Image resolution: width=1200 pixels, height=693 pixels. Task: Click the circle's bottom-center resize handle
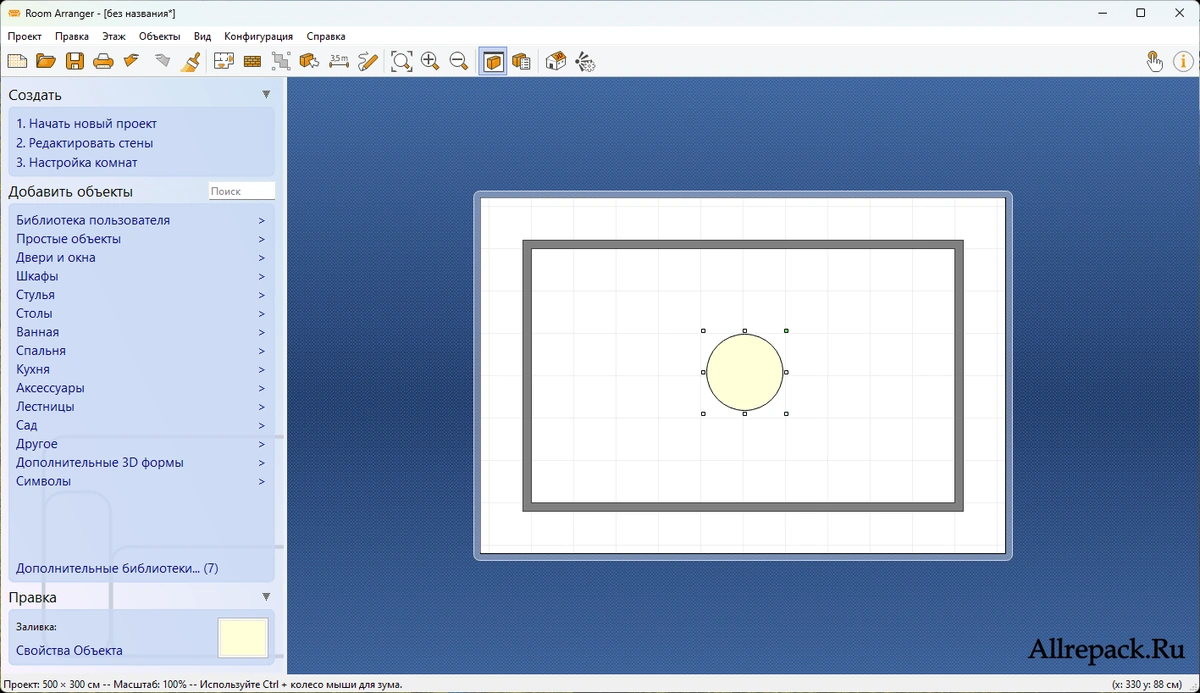tap(744, 413)
